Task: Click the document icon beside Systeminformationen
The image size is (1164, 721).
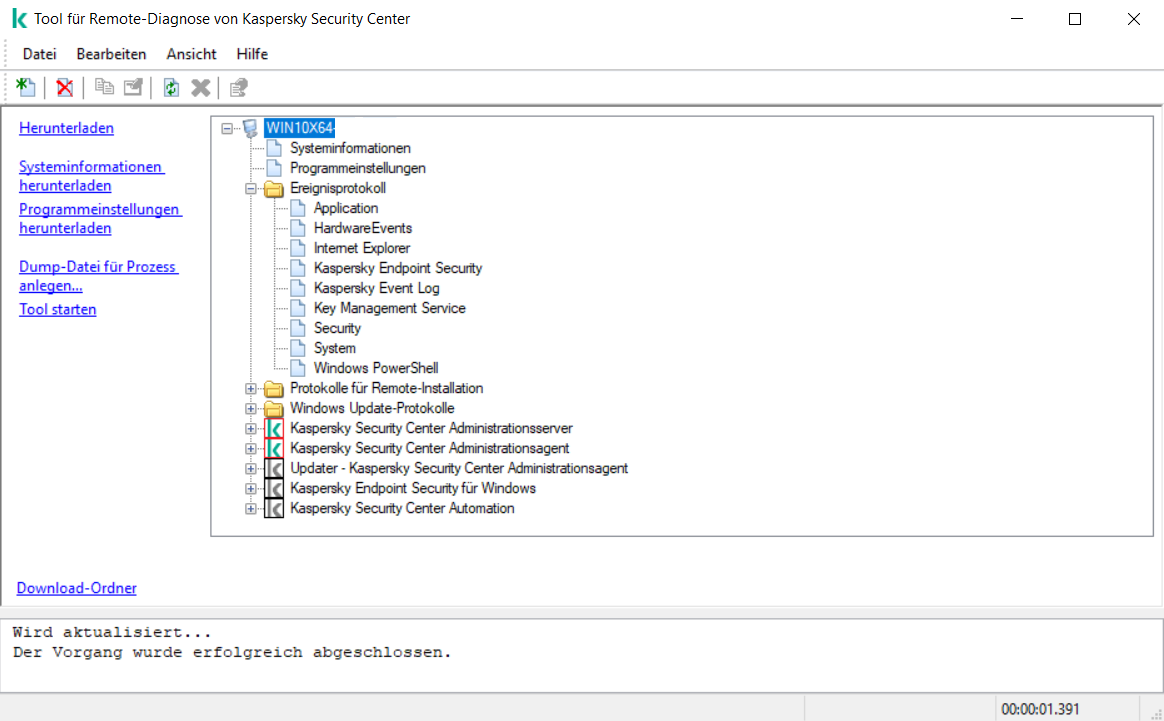Action: click(274, 148)
